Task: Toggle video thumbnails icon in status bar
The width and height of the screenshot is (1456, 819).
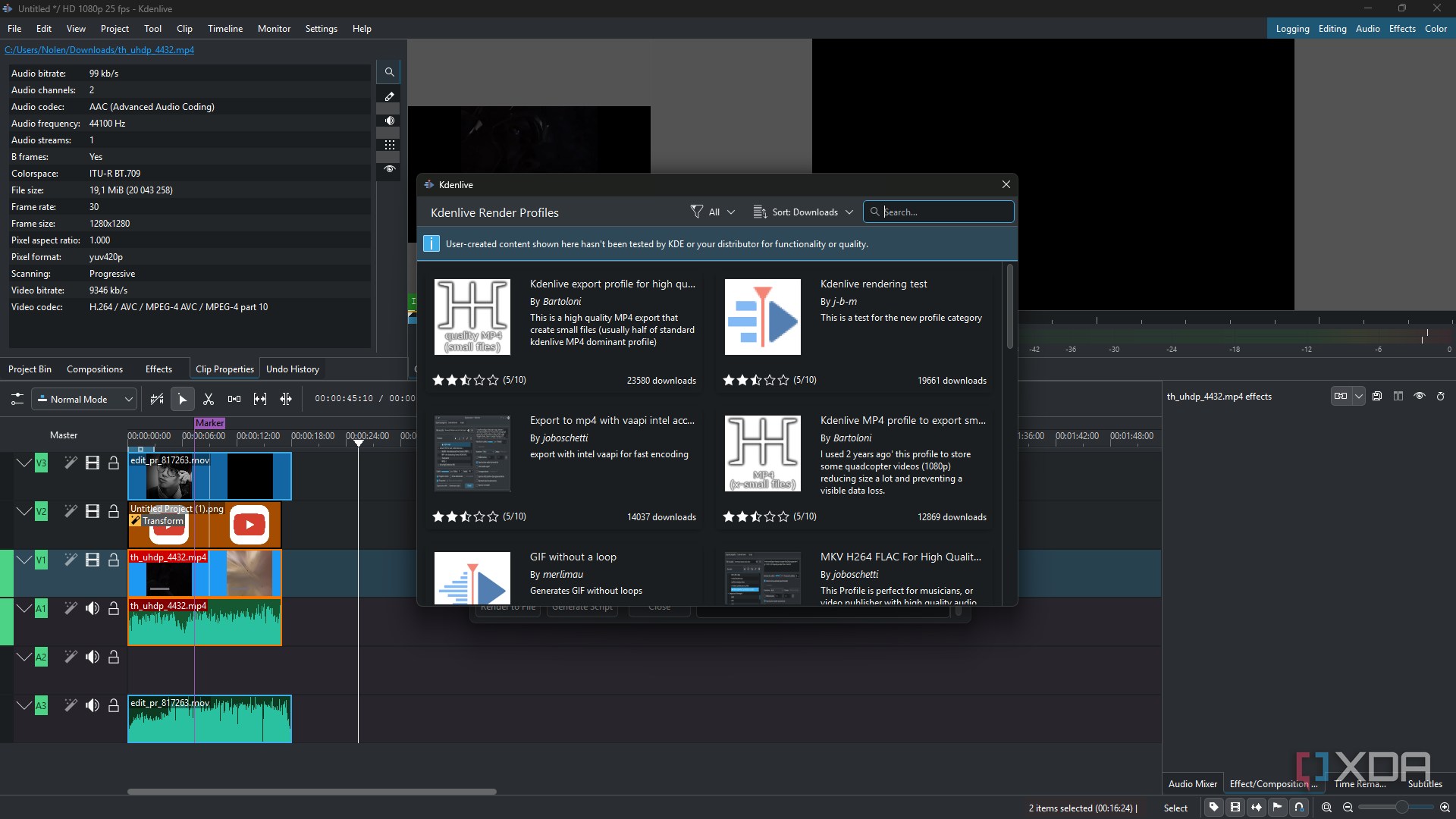Action: click(x=1235, y=807)
